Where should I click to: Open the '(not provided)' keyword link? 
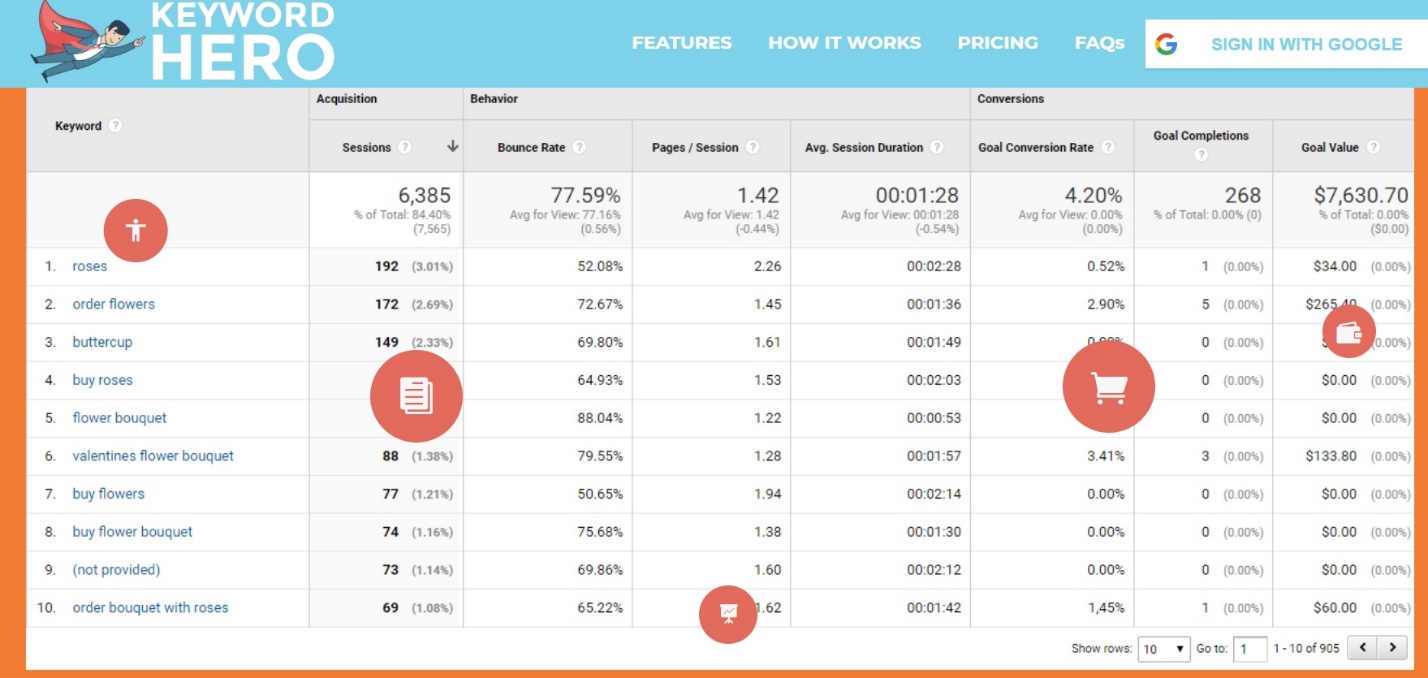point(116,570)
